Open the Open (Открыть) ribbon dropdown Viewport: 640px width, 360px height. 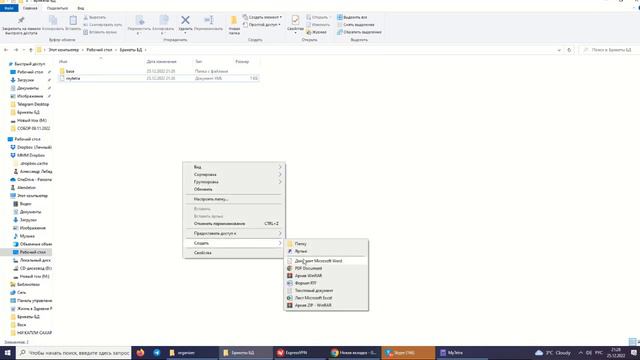click(318, 17)
